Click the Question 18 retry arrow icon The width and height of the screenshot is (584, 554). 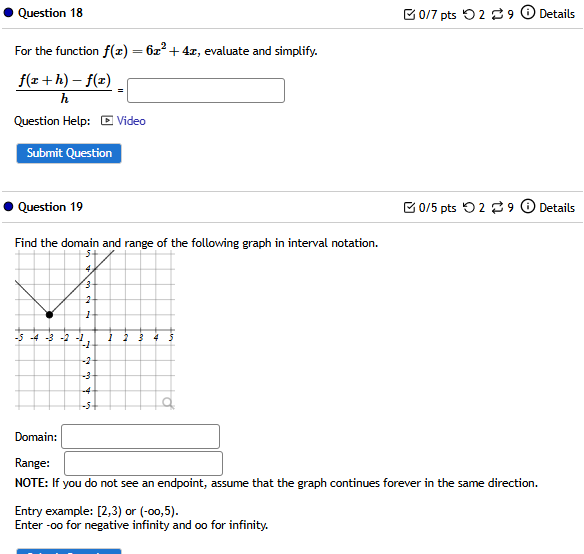tap(469, 14)
